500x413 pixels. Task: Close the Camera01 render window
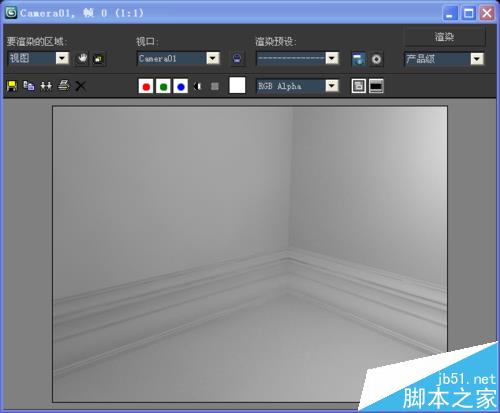click(487, 13)
